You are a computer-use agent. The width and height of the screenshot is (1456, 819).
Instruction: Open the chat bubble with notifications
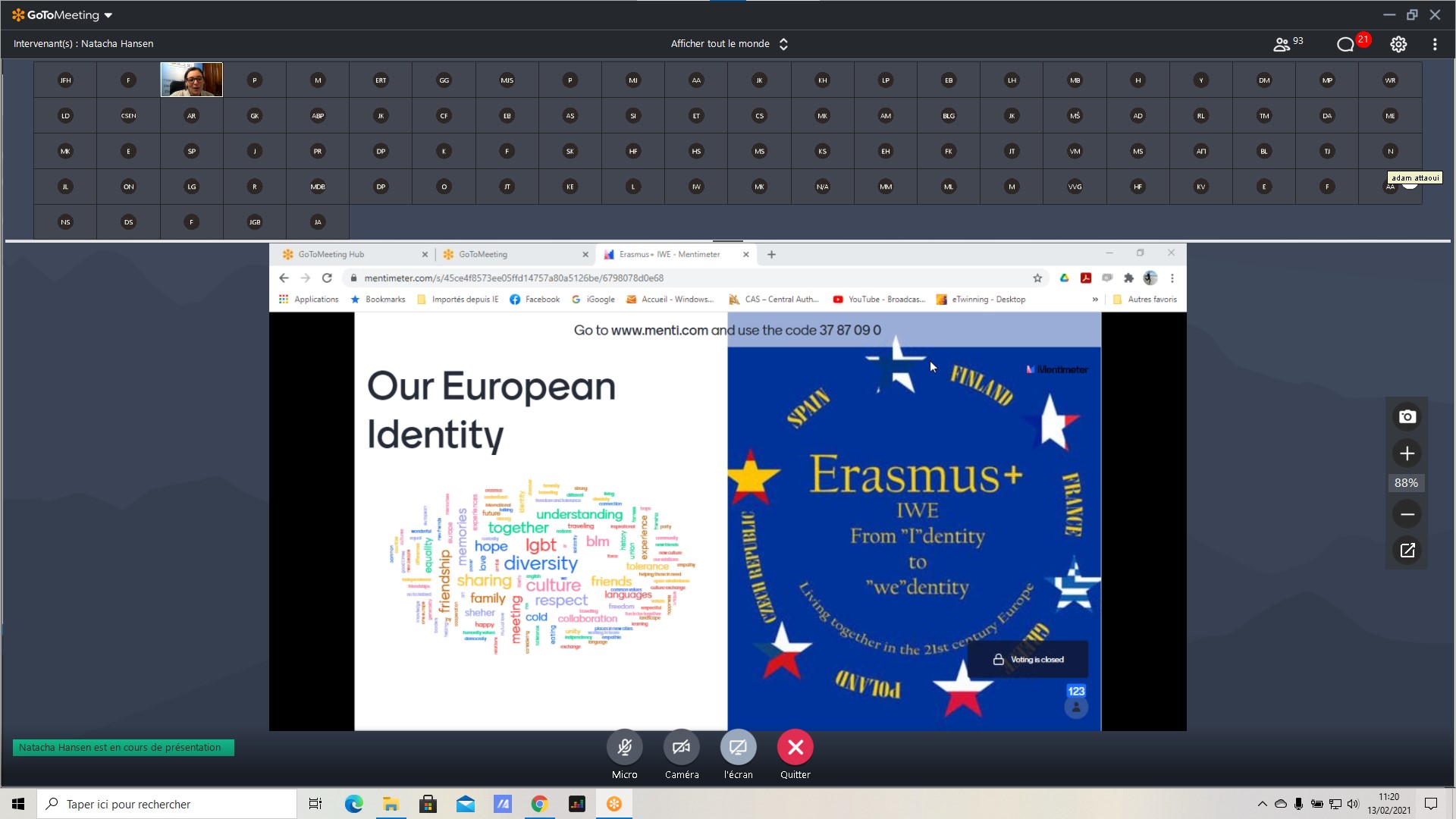click(1346, 44)
